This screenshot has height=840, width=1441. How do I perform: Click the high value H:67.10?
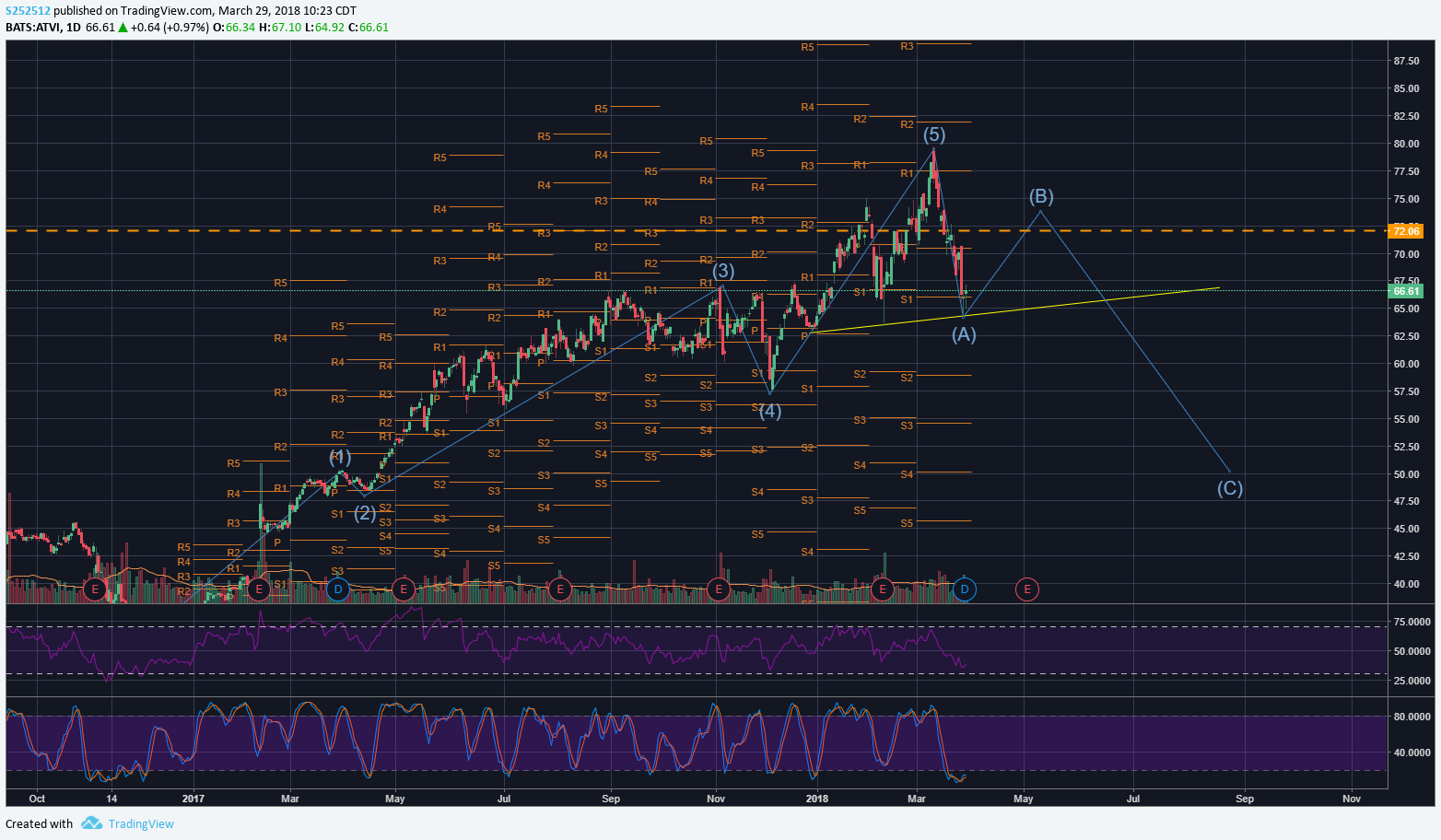280,28
